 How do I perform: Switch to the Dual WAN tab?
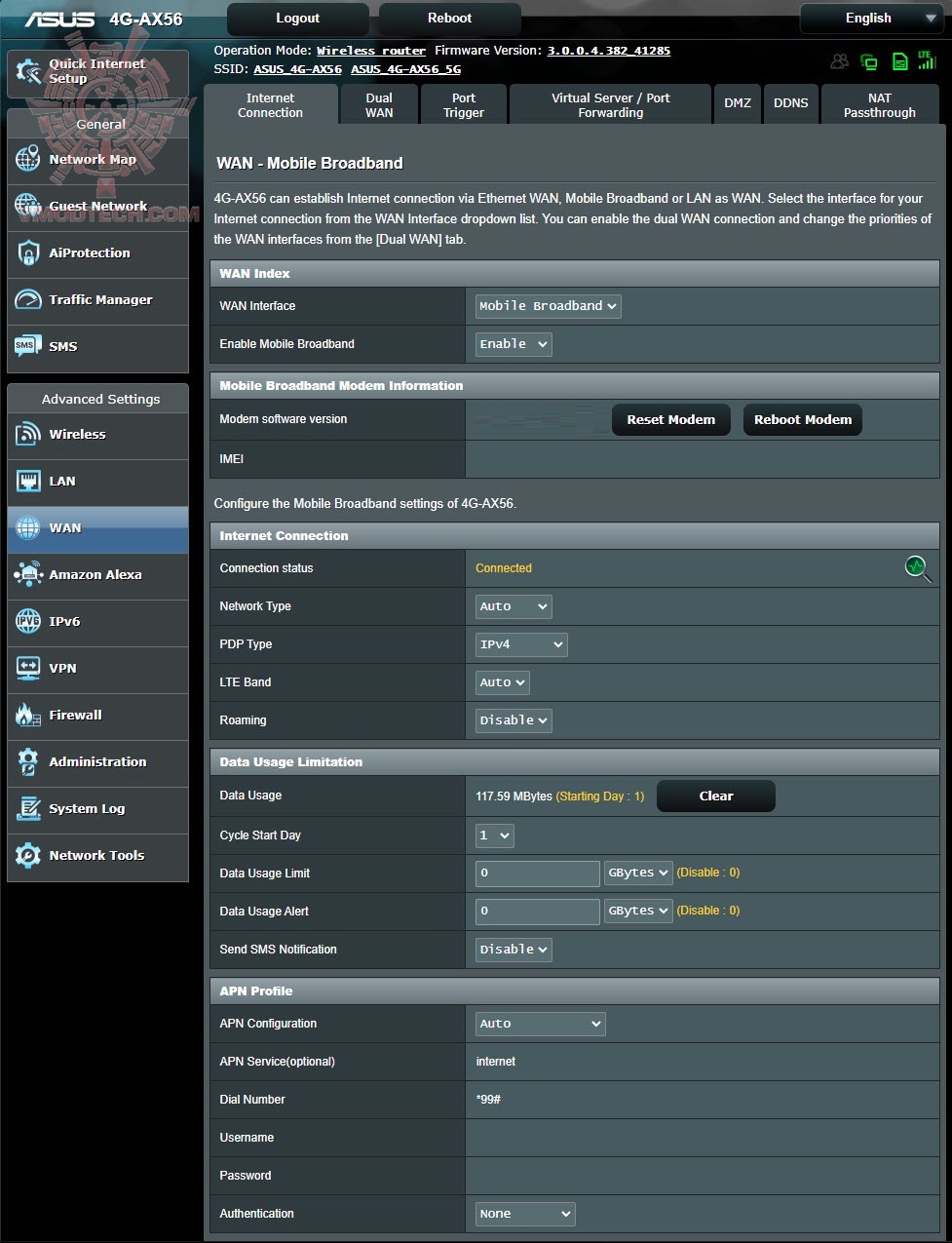pyautogui.click(x=379, y=105)
